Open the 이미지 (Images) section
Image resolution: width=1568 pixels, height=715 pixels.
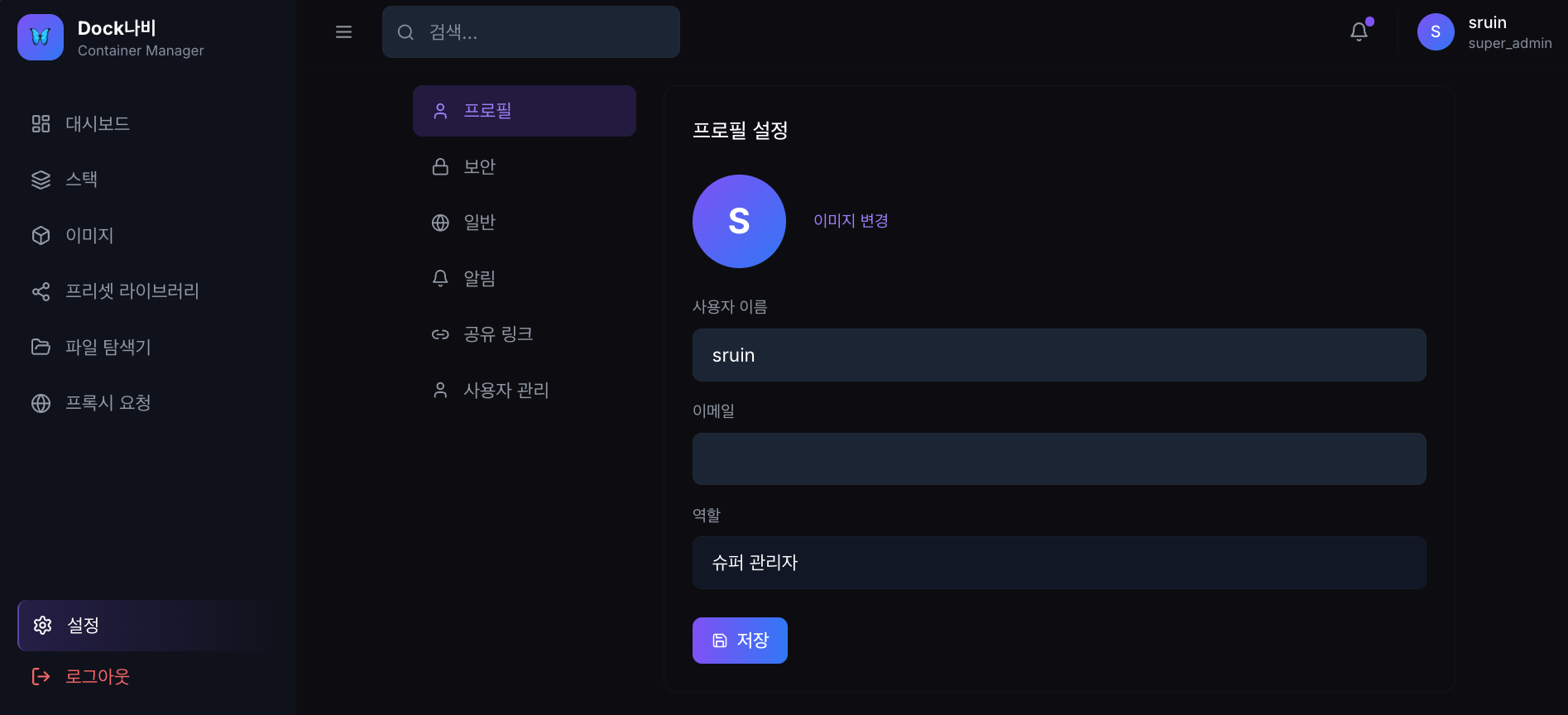(x=89, y=235)
